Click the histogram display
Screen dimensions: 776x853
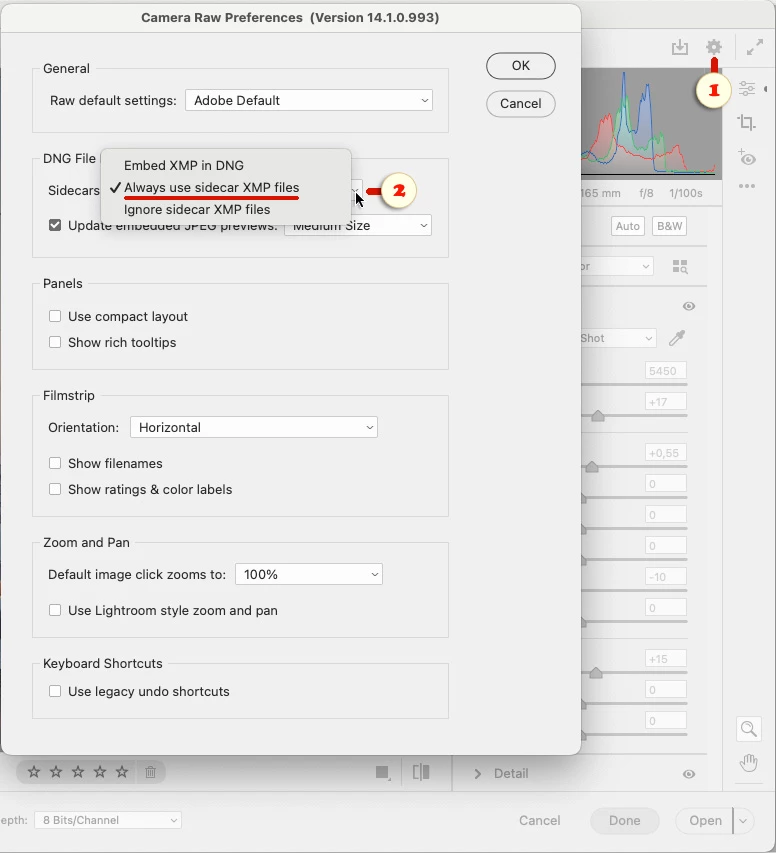click(651, 123)
